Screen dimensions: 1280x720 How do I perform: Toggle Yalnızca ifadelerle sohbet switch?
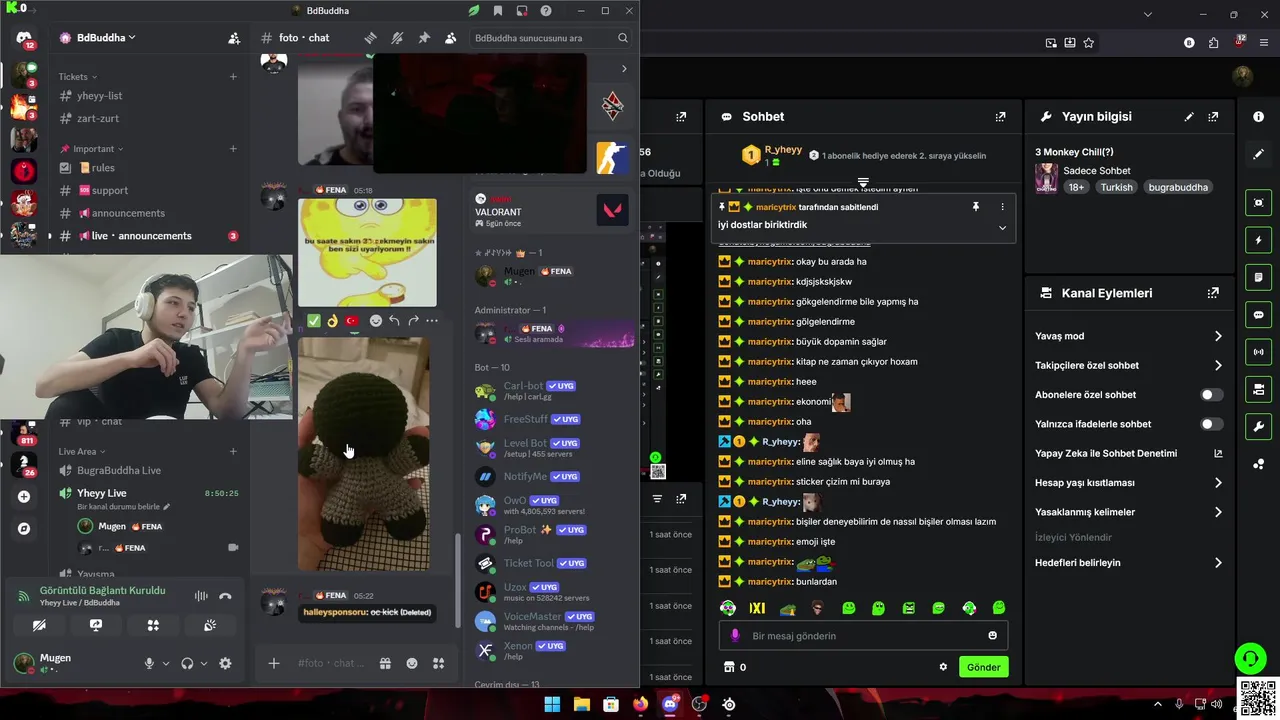(1211, 424)
